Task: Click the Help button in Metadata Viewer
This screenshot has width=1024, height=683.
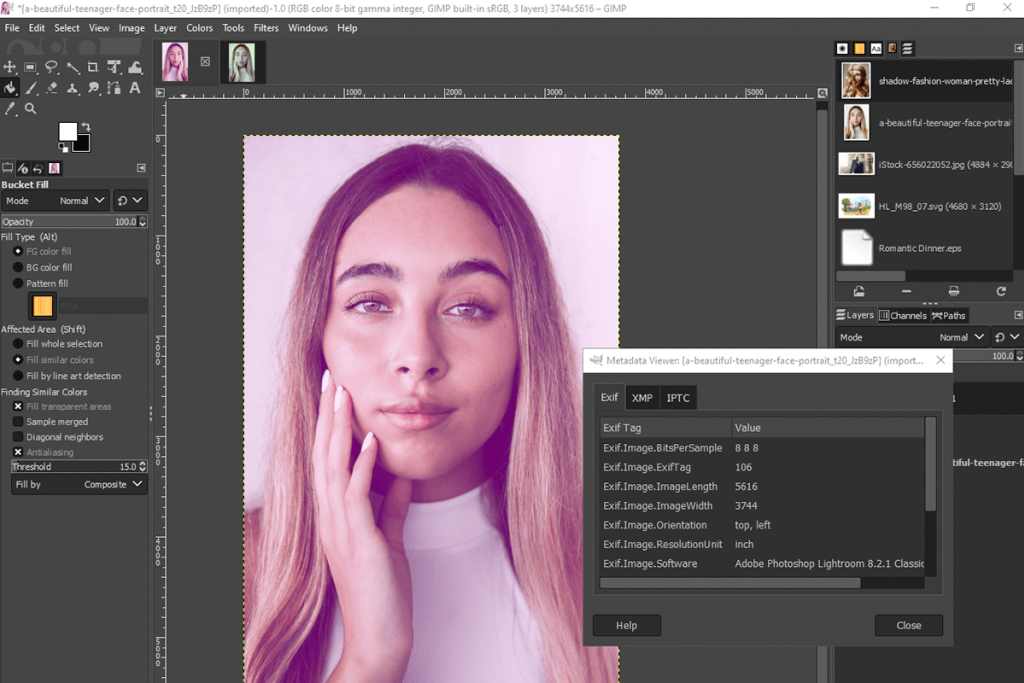Action: tap(626, 625)
